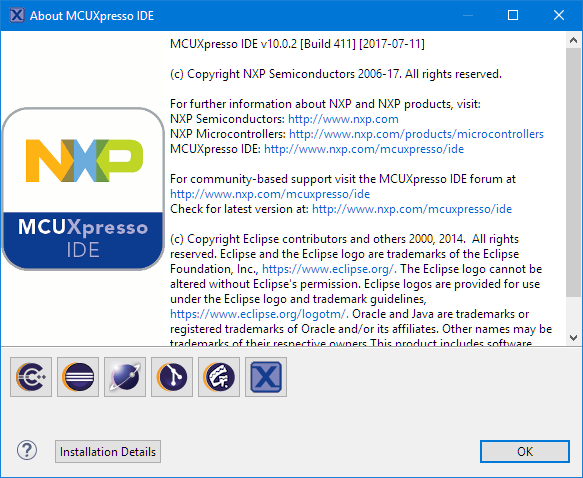Screen dimensions: 583x478
Task: Open the eclipse.org/logotm link
Action: 258,314
